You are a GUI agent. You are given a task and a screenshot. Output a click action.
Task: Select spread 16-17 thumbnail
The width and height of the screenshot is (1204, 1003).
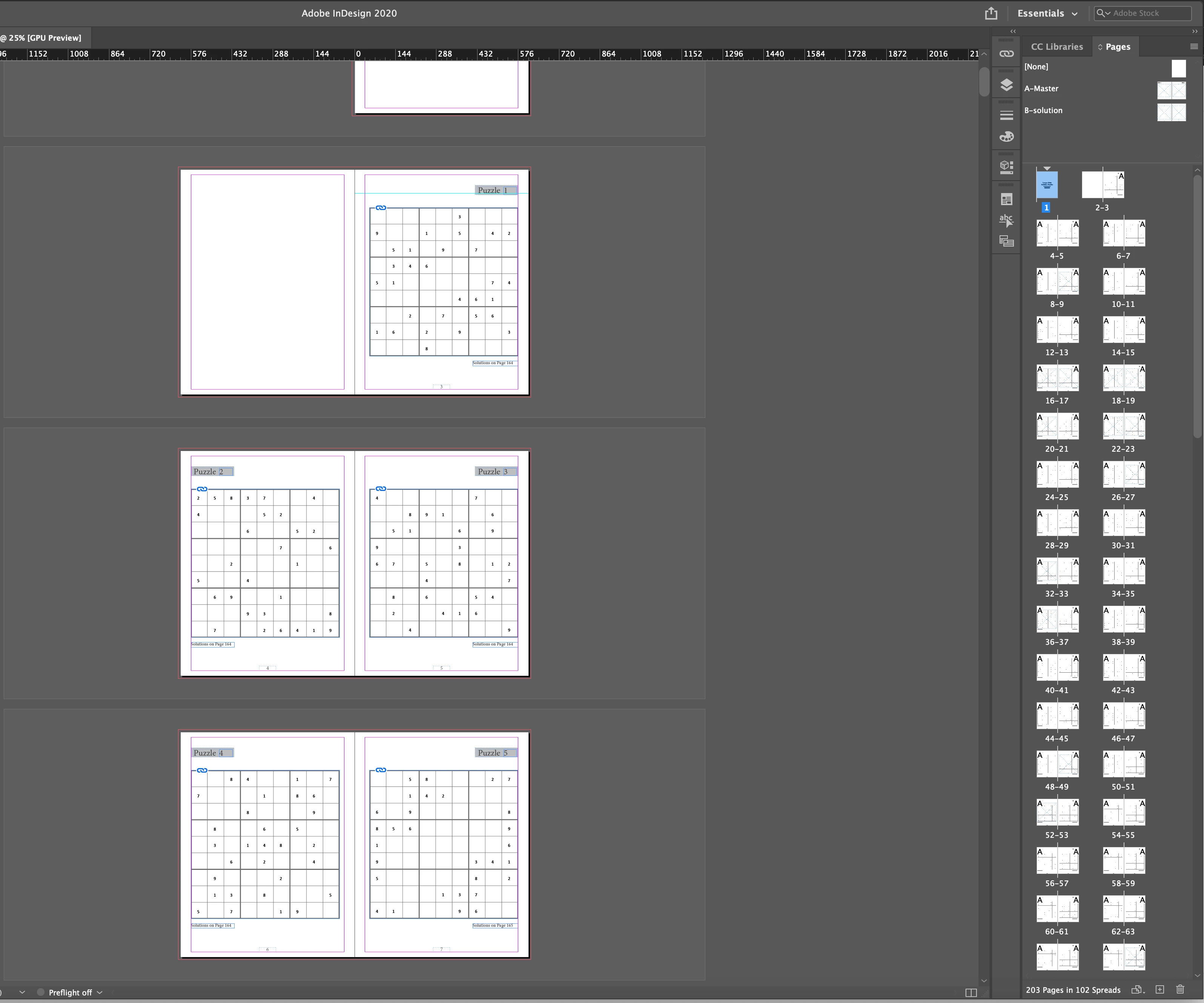(x=1057, y=378)
